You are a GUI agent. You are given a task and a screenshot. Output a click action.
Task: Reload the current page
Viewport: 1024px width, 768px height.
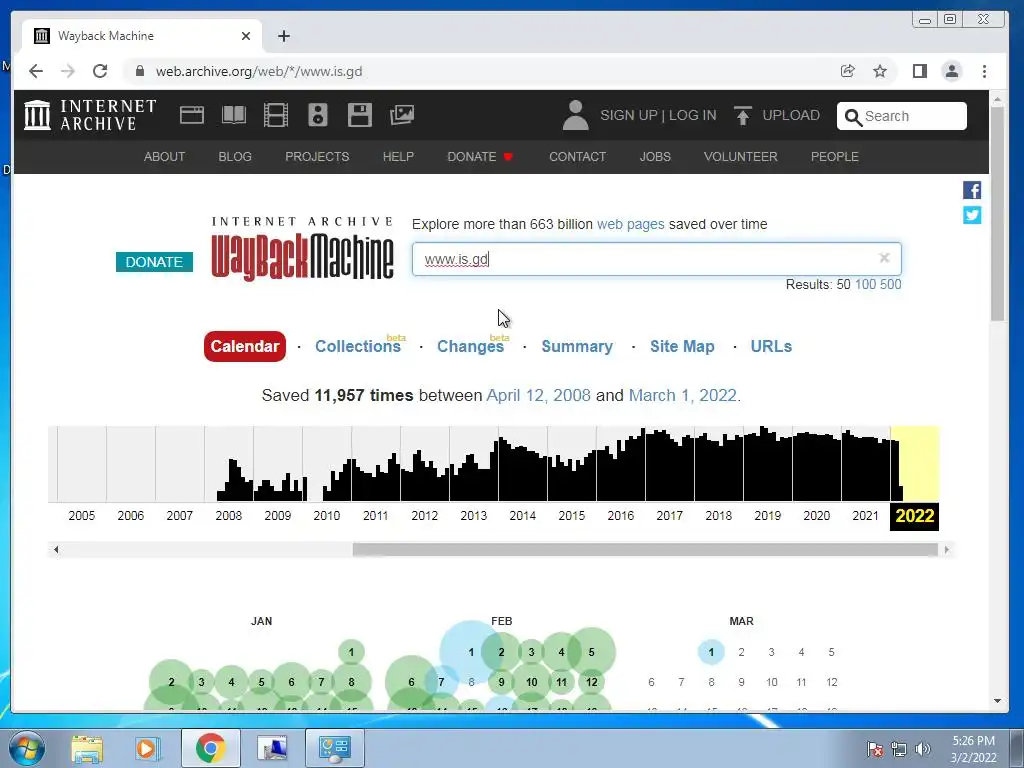[100, 71]
